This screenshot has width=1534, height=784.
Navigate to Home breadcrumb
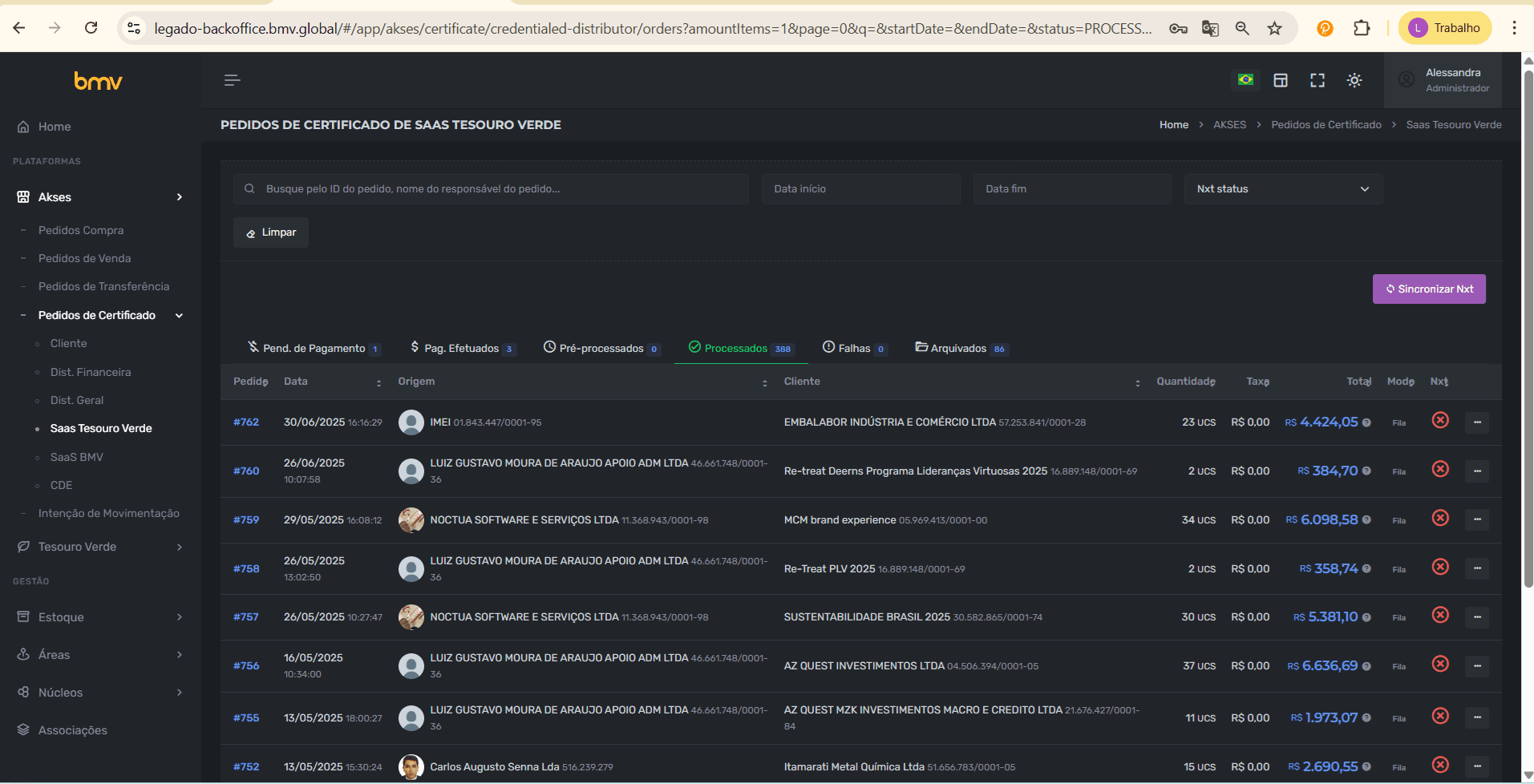(1174, 125)
